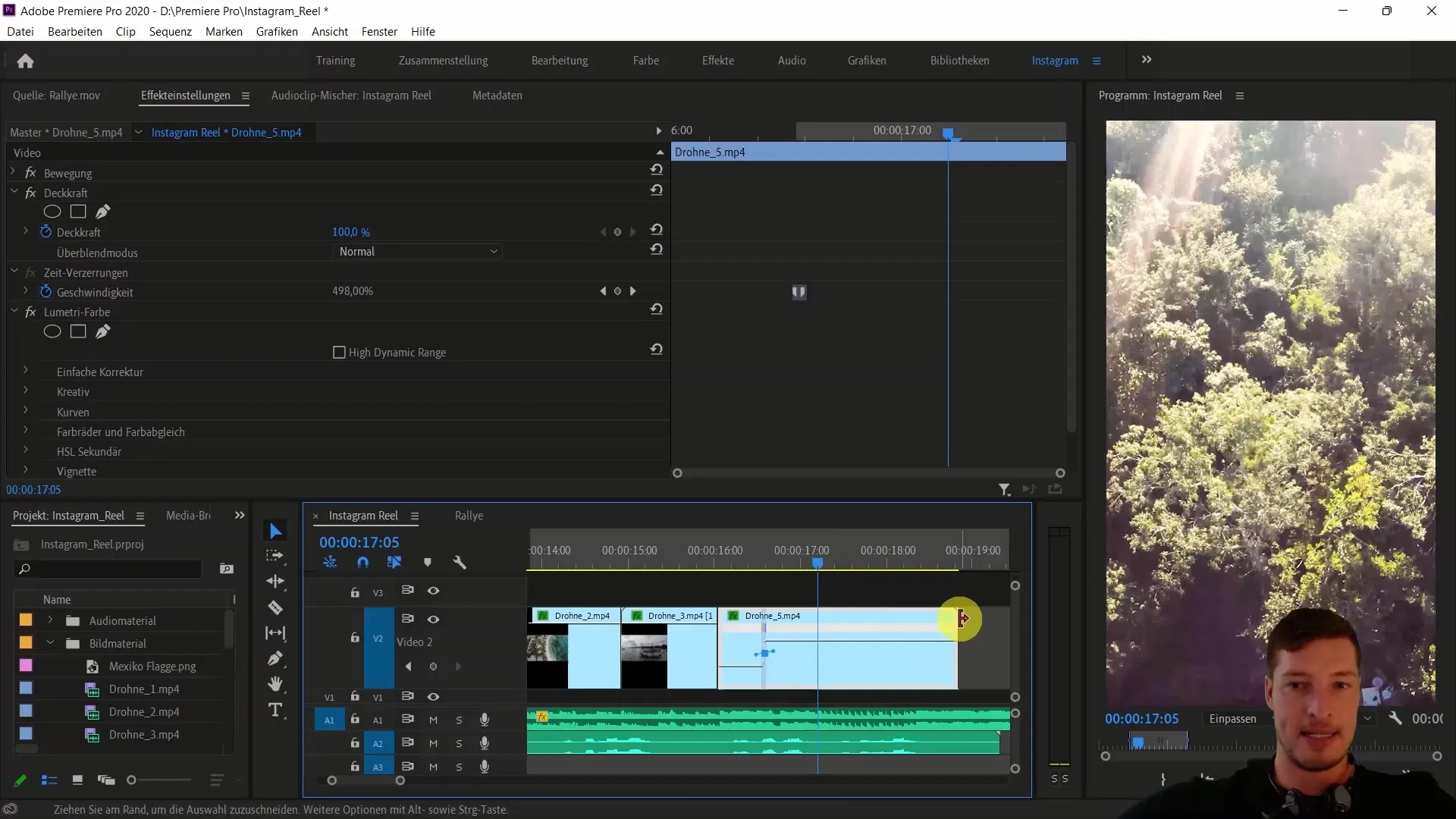Screen dimensions: 1456x819
Task: Solo audio track A2
Action: tap(459, 744)
